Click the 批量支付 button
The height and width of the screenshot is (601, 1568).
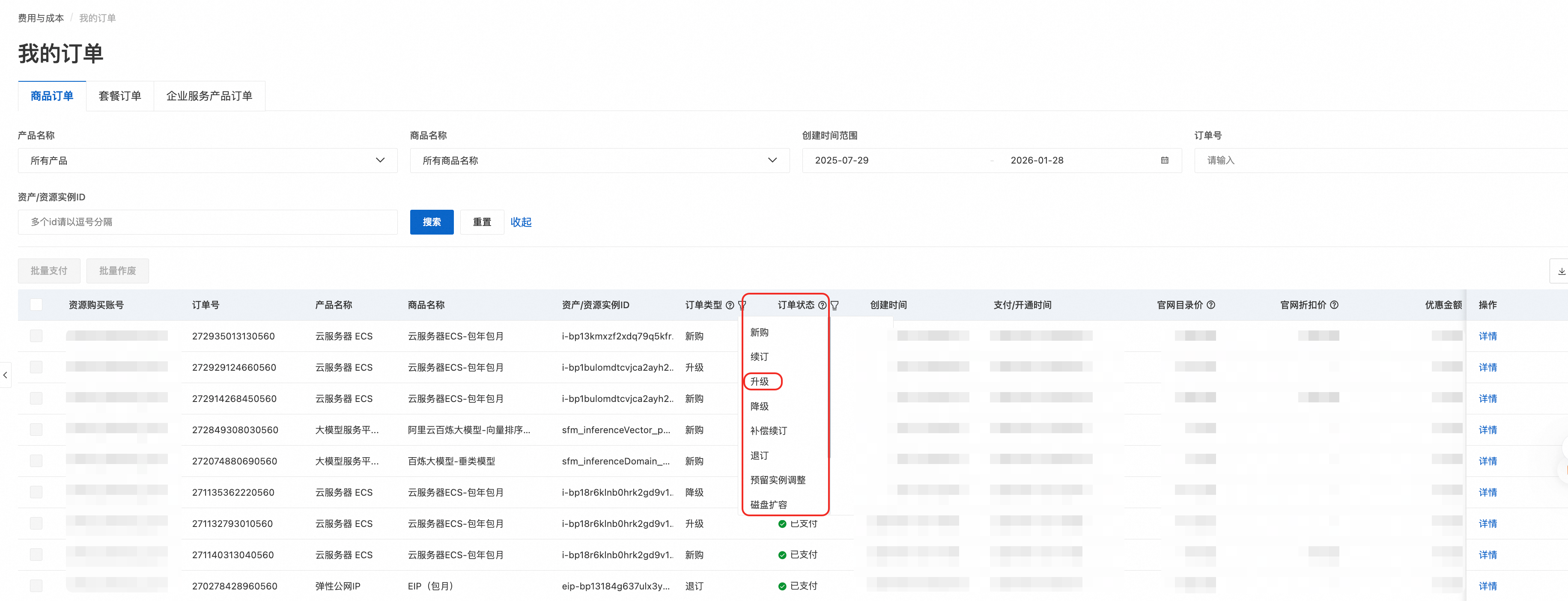coord(49,271)
